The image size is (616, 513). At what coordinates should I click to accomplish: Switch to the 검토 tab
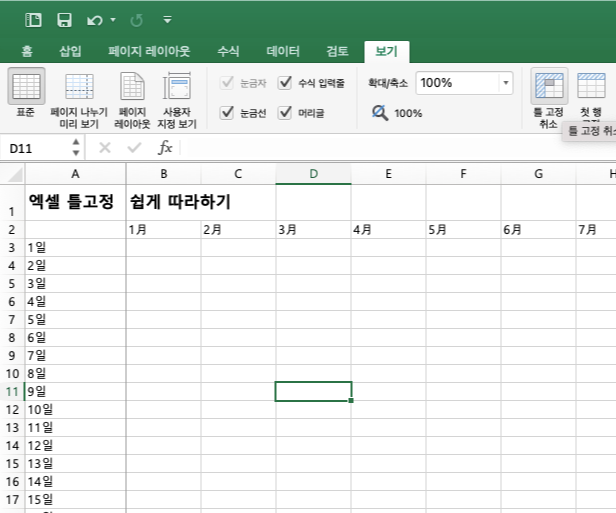337,51
